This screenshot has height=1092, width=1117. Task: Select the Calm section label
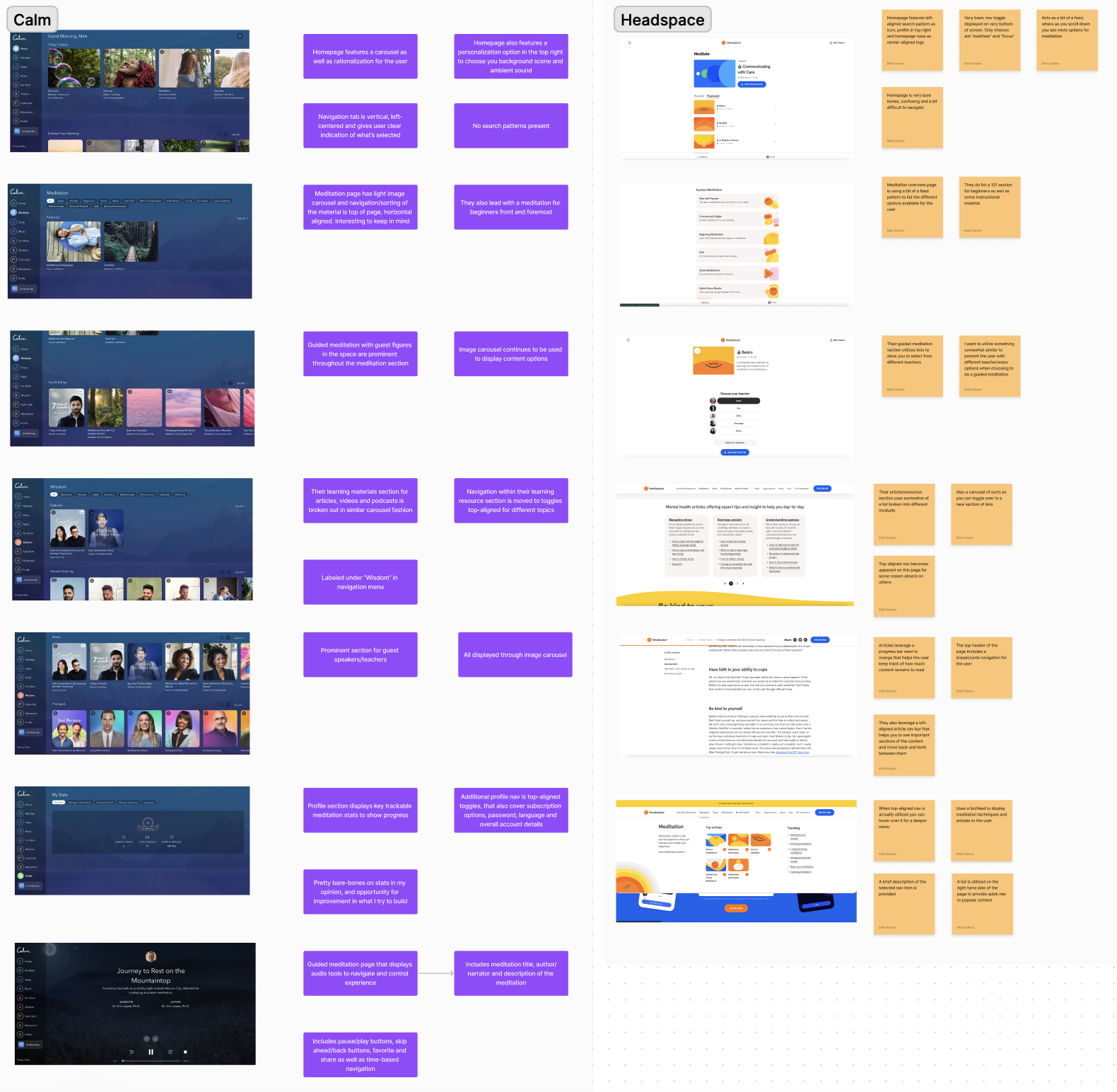(33, 20)
